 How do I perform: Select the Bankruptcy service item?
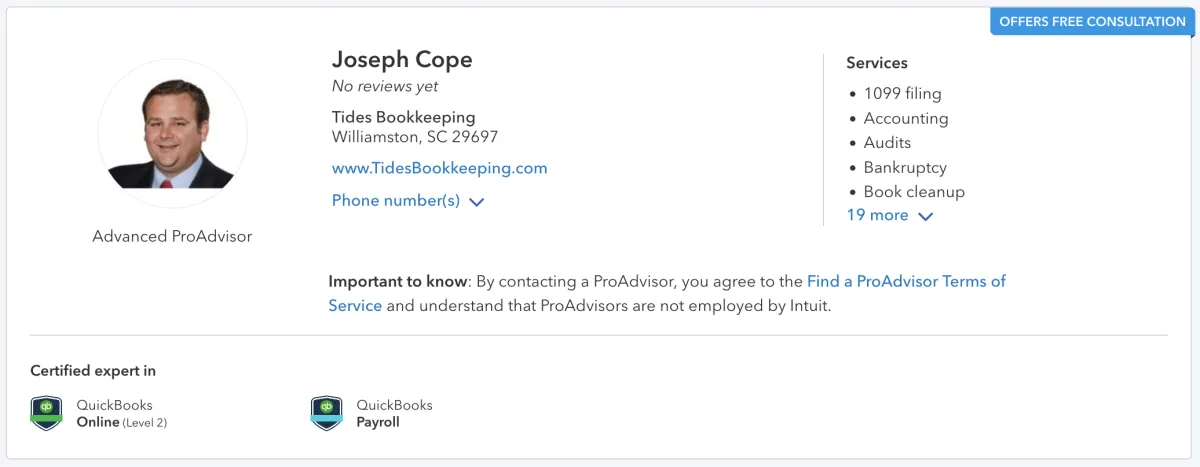click(904, 167)
